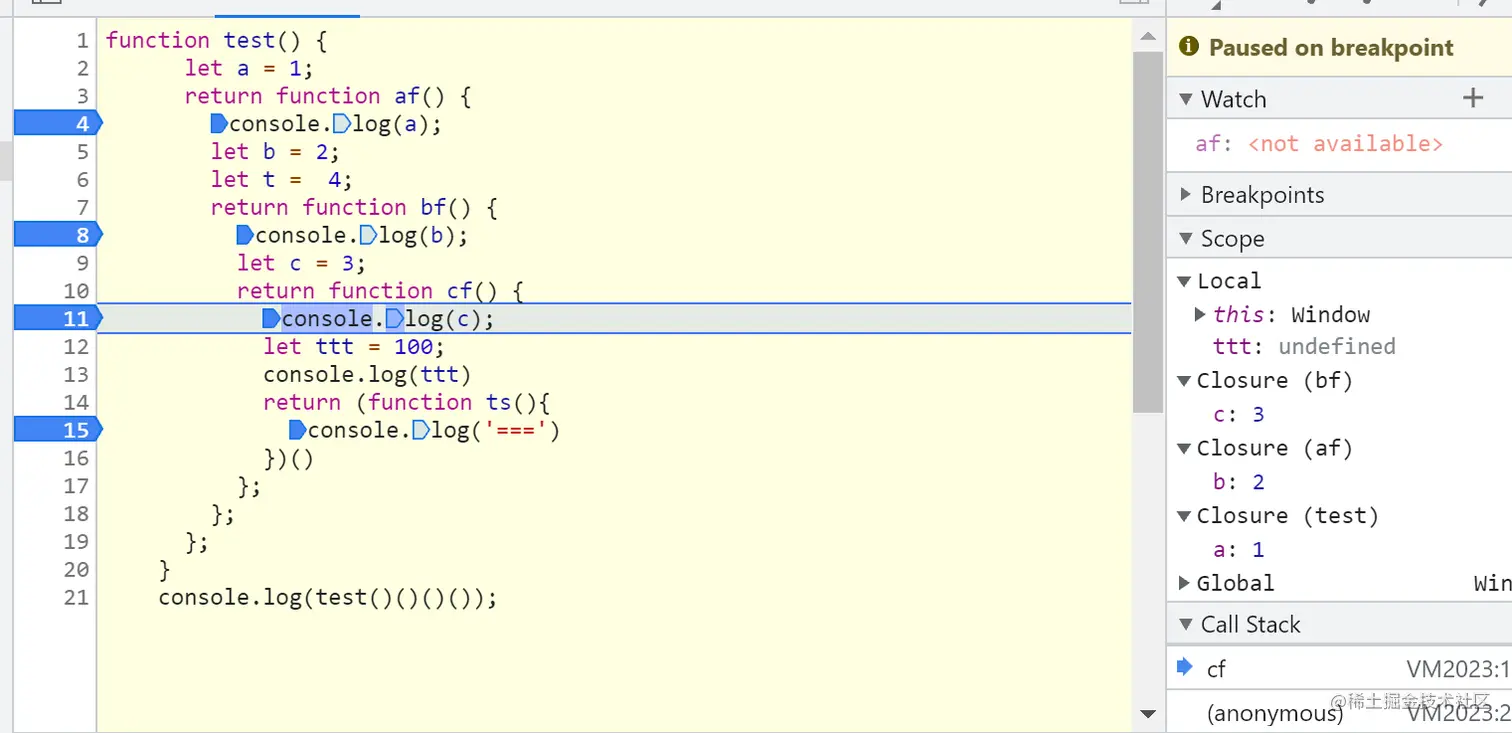Expand the Breakpoints section
Image resolution: width=1512 pixels, height=733 pixels.
pyautogui.click(x=1186, y=195)
